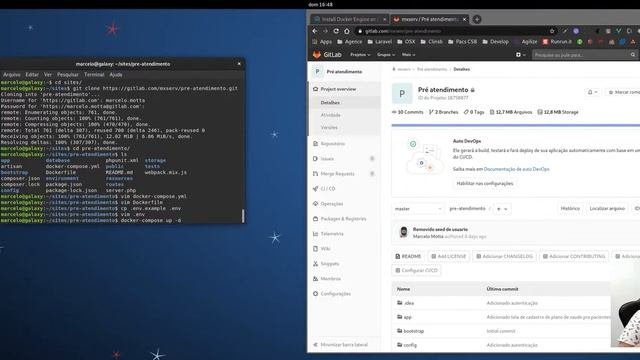Viewport: 640px width, 360px height.
Task: Open the Projetos dropdown in GitLab navbar
Action: (360, 55)
